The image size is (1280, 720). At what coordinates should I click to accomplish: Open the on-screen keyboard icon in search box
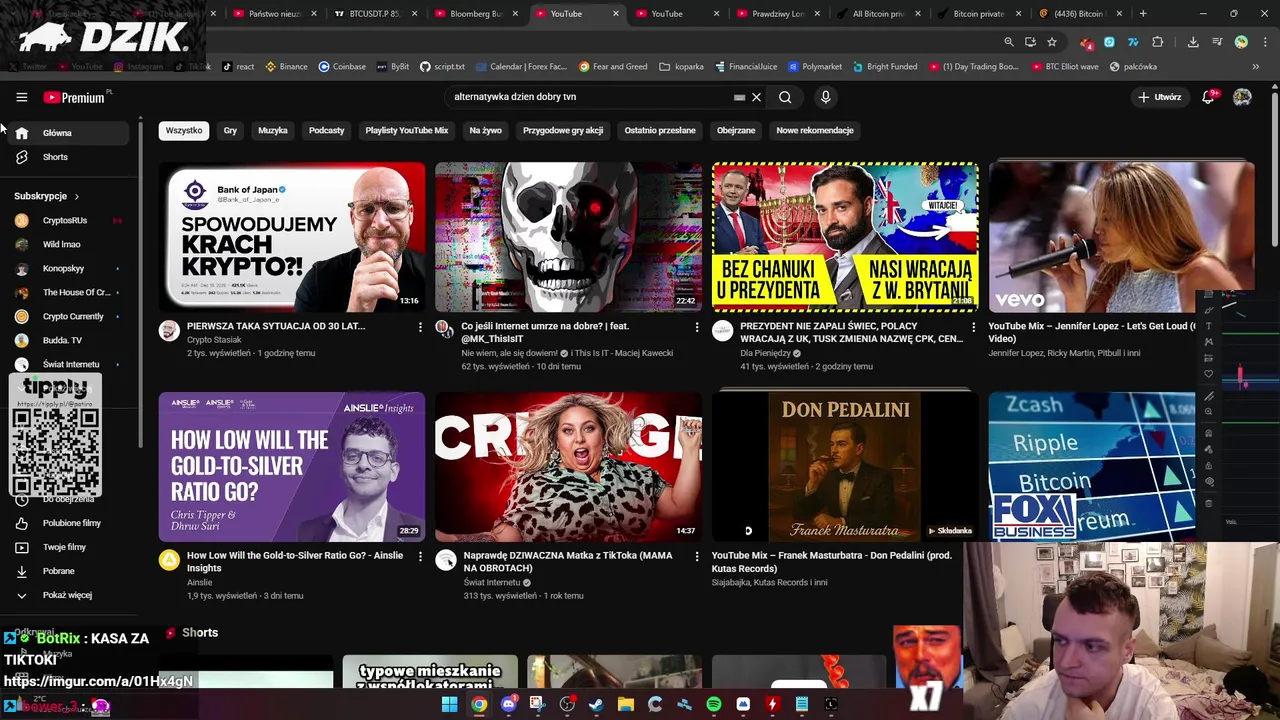739,97
